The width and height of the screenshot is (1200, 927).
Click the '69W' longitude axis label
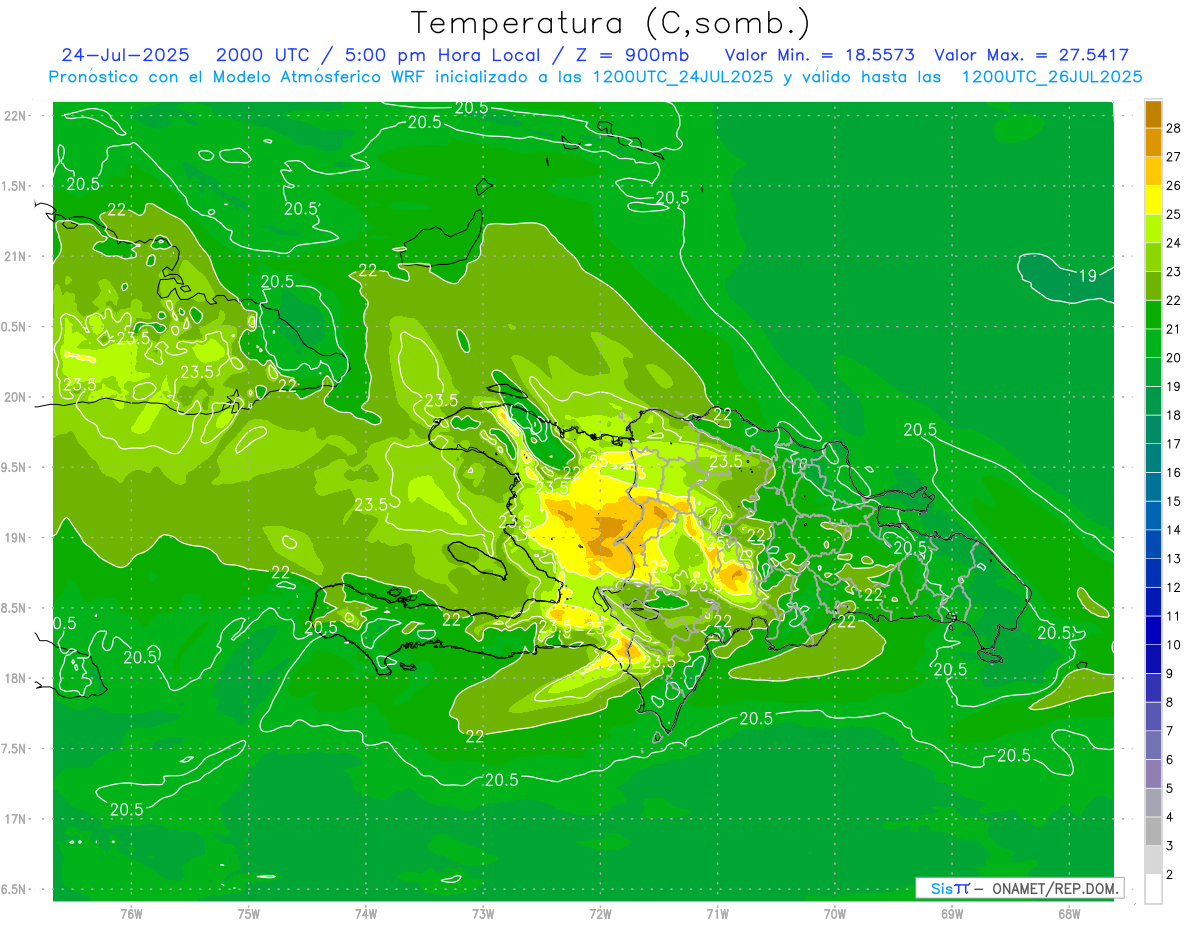tap(951, 913)
